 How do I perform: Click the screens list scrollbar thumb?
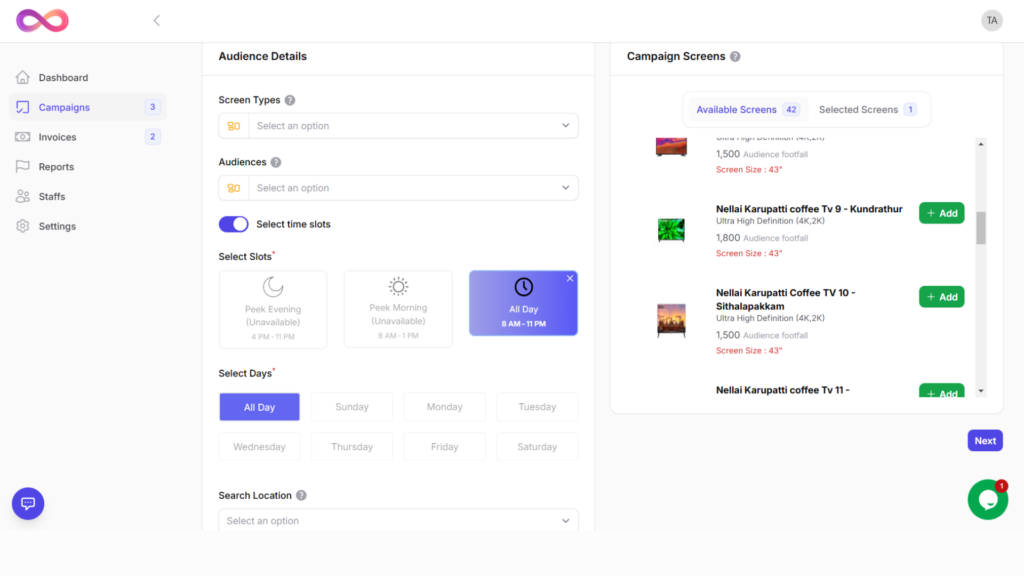click(981, 228)
